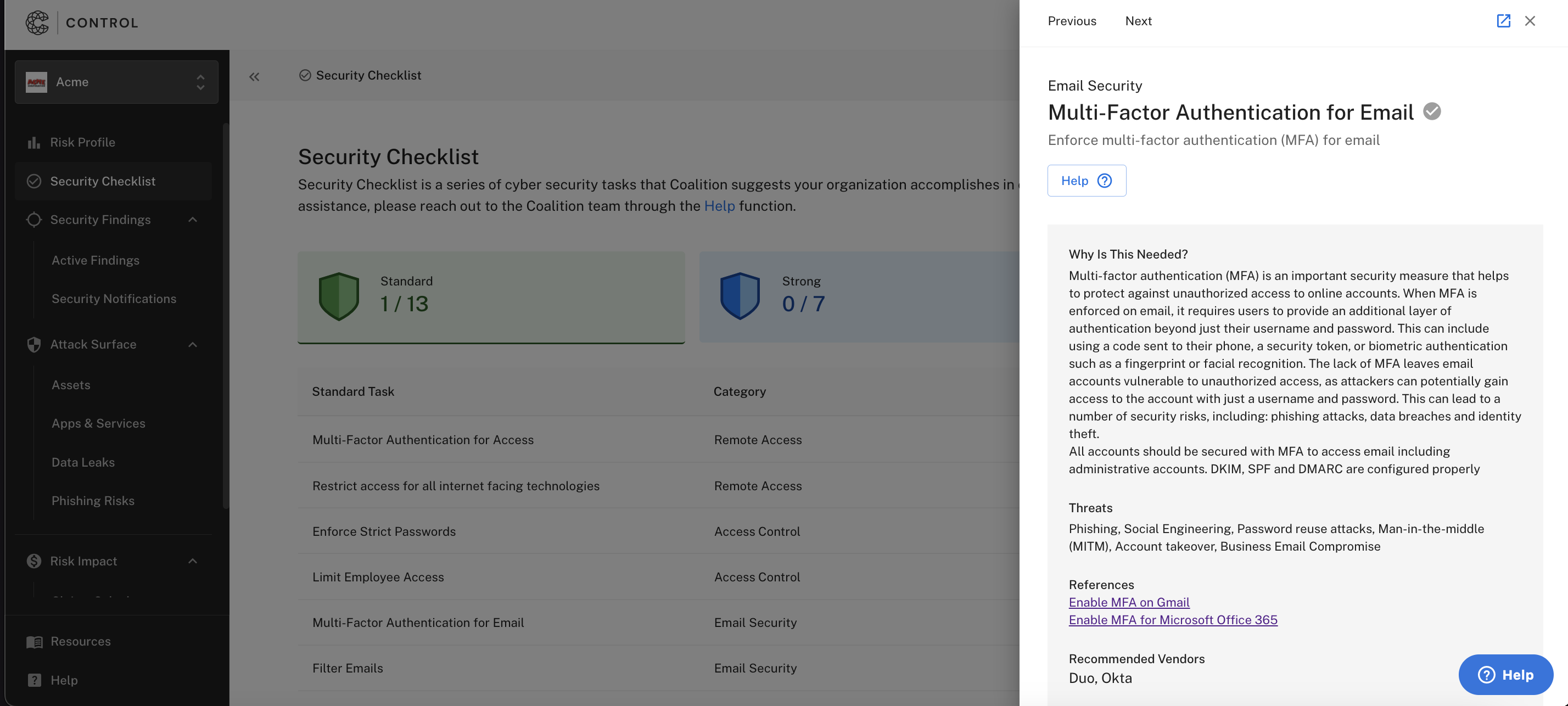
Task: Click the Risk Impact dollar icon
Action: point(34,561)
